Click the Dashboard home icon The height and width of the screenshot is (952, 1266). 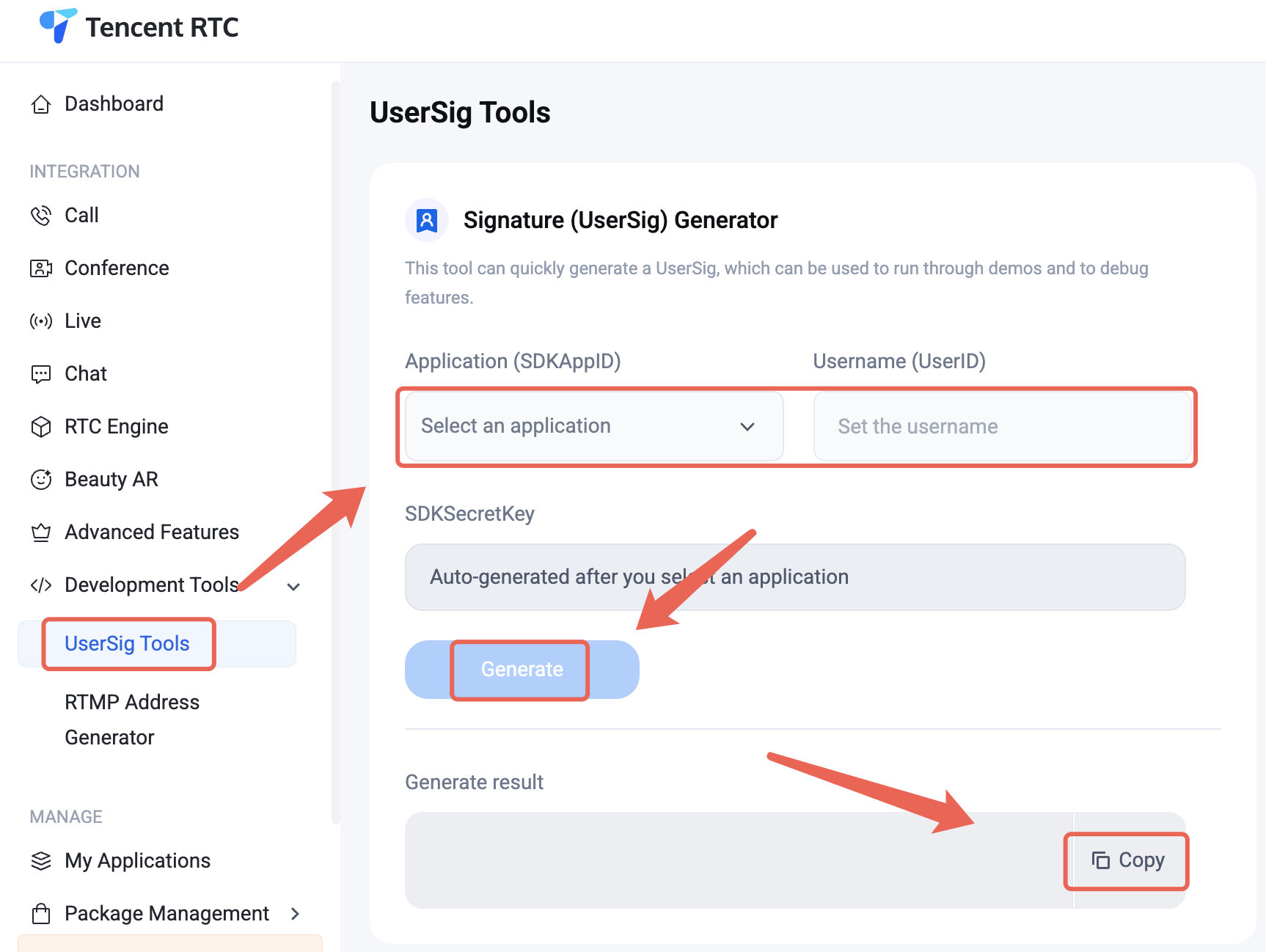click(x=41, y=104)
